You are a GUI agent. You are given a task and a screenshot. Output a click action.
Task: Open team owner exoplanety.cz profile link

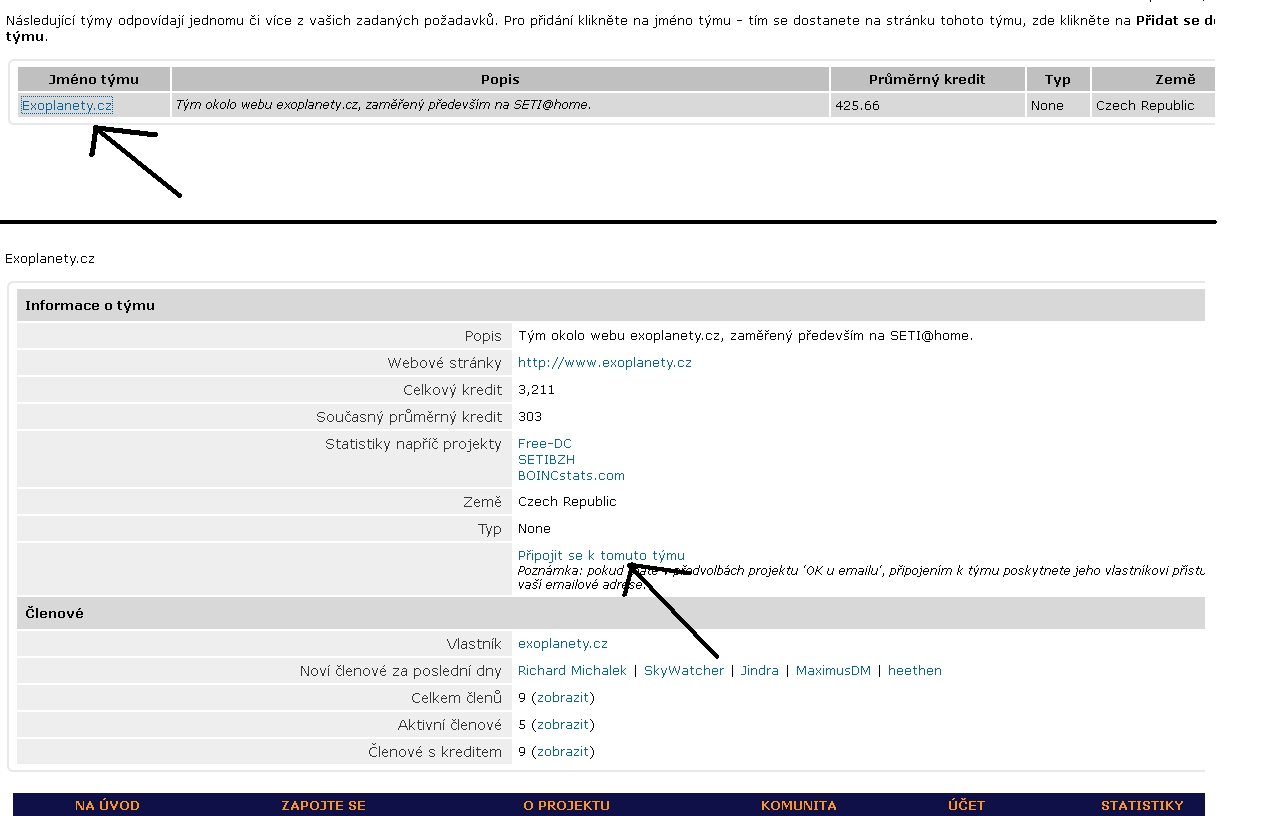coord(563,644)
